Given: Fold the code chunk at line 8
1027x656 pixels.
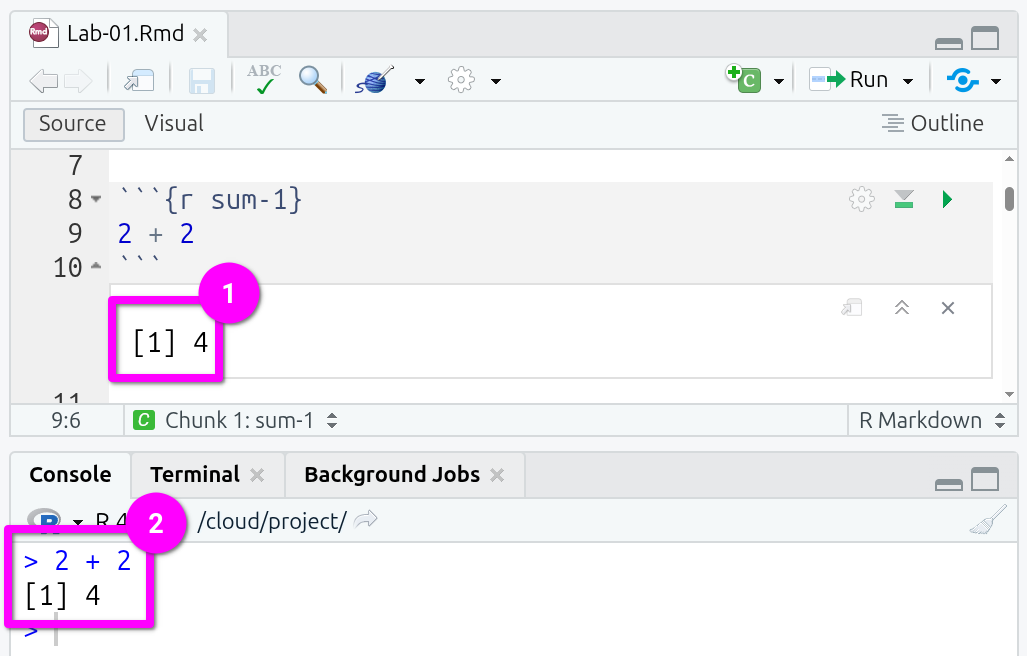Looking at the screenshot, I should (96, 199).
